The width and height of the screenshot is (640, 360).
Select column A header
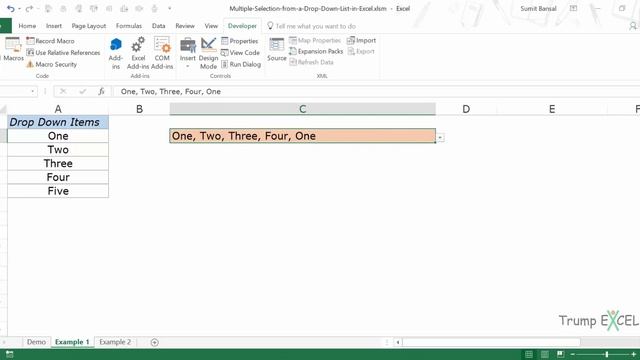58,109
